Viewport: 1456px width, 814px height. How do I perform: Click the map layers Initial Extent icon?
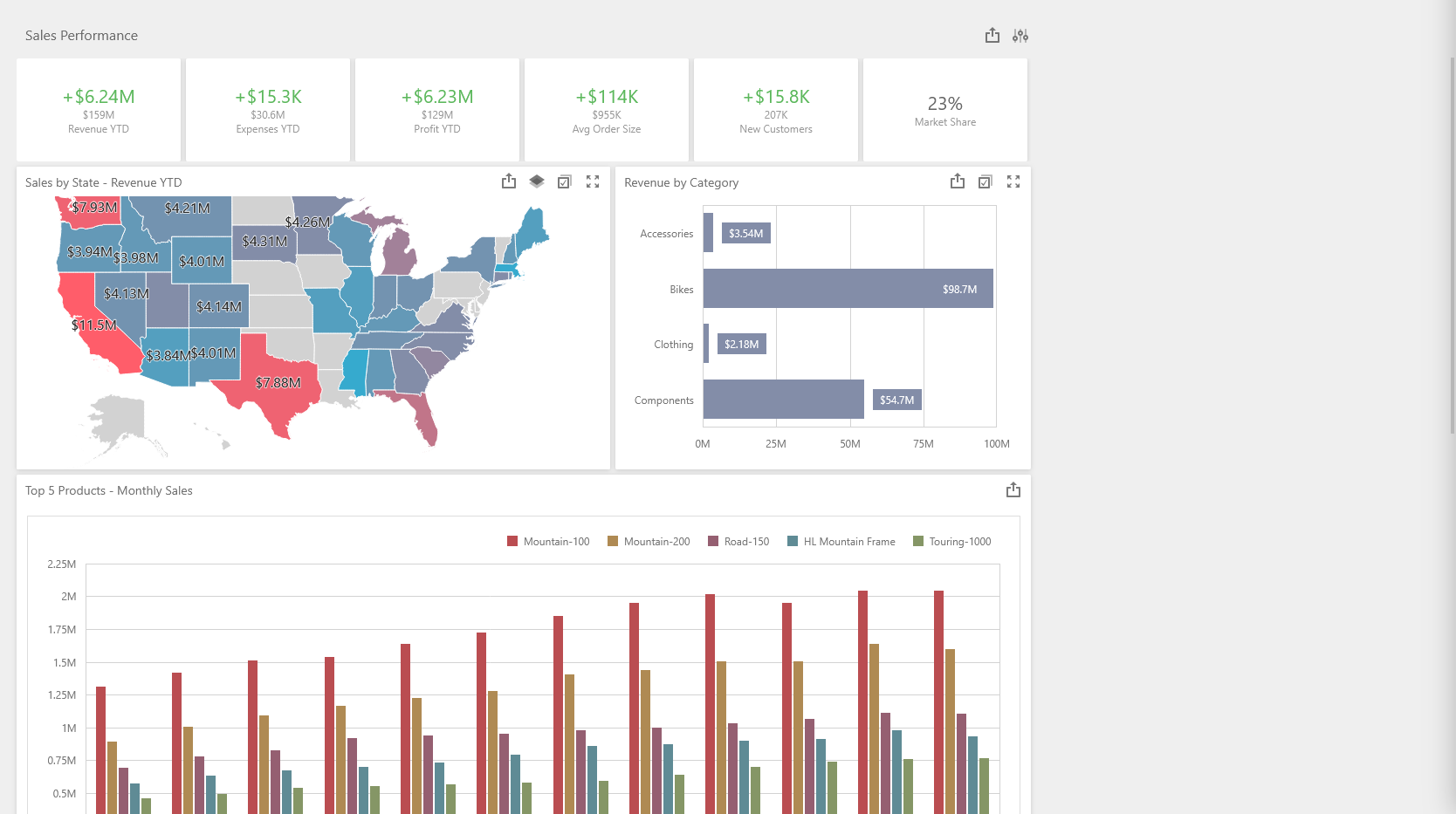pos(537,181)
